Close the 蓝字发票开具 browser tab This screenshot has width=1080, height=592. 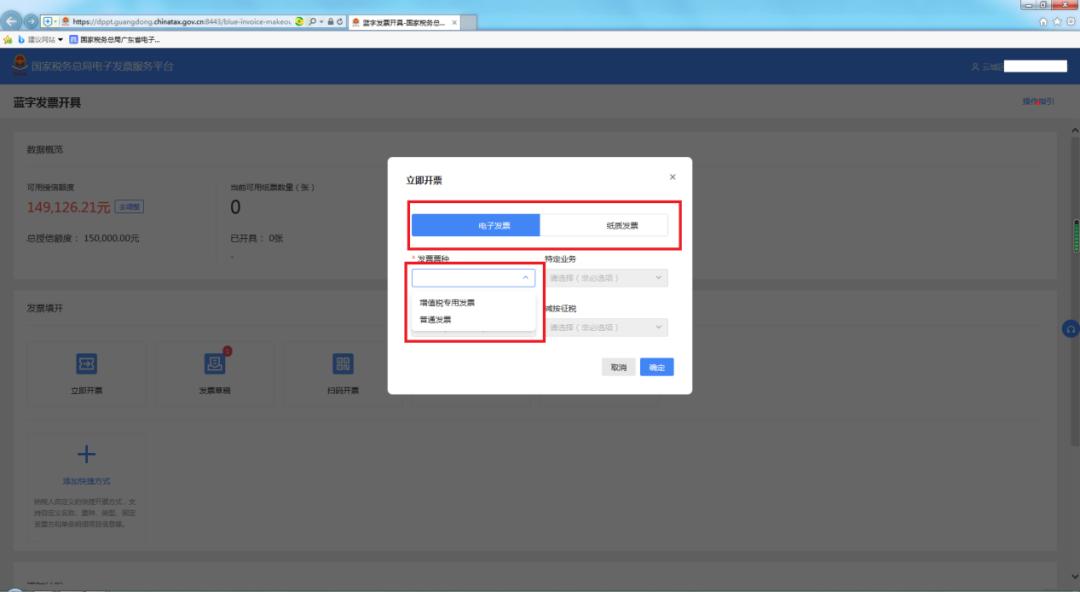click(x=454, y=22)
